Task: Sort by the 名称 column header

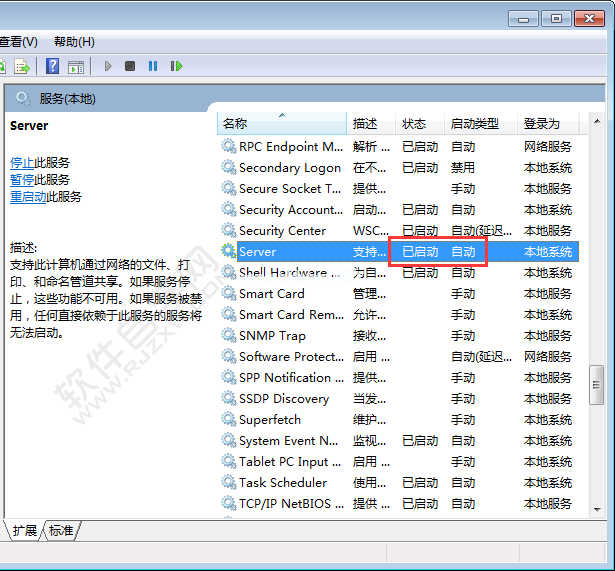Action: click(282, 124)
